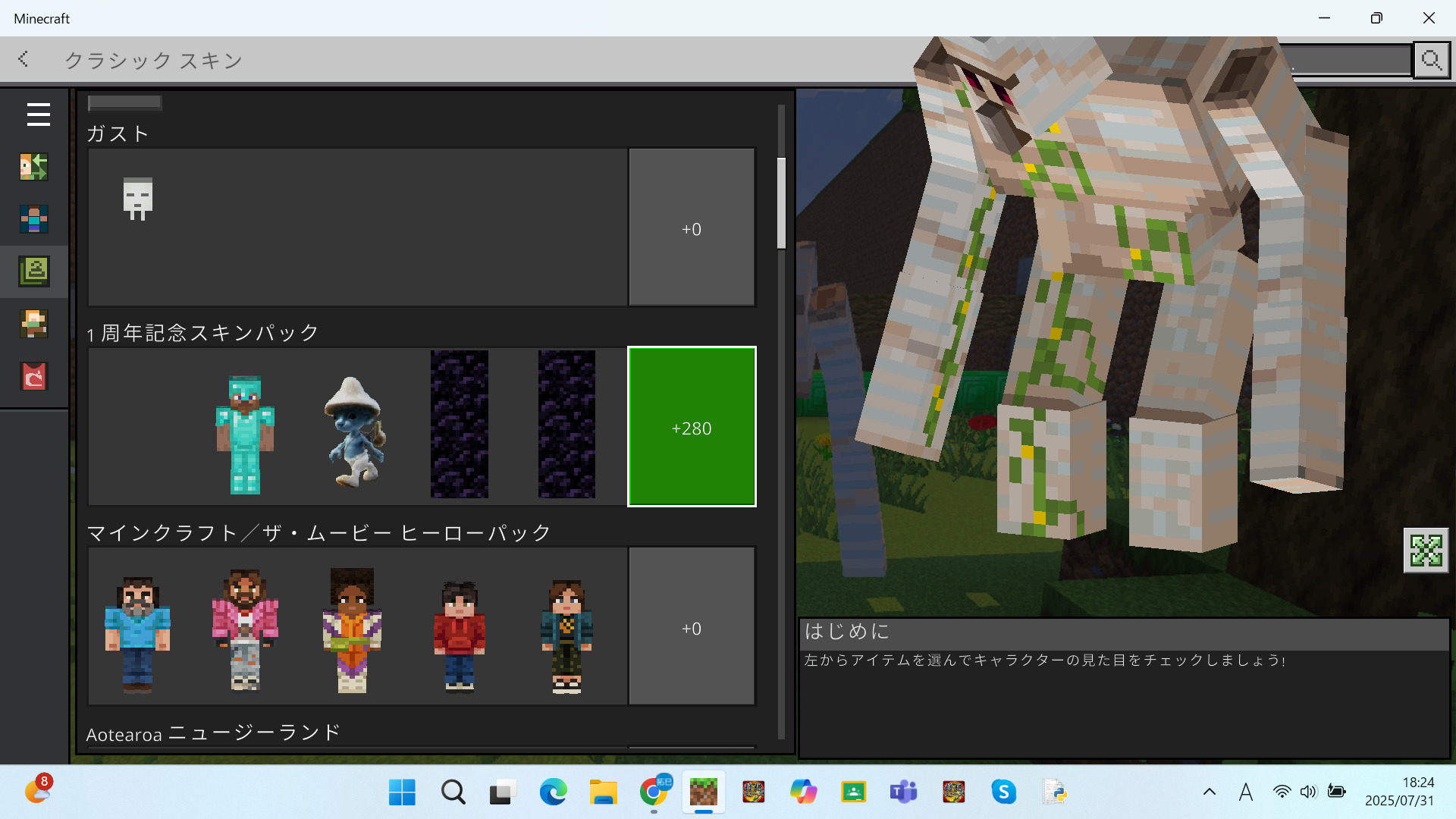This screenshot has width=1456, height=819.
Task: Open the volume speaker tray icon
Action: (1308, 792)
